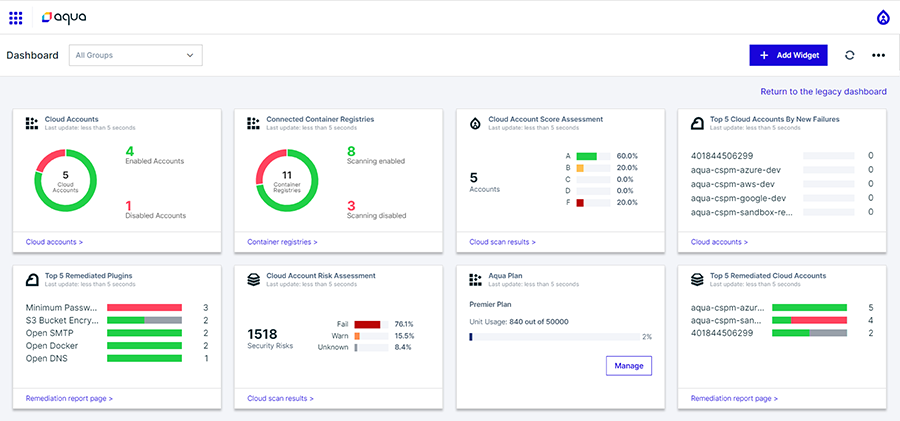Click the Unknown 8.4% risk row
Image resolution: width=900 pixels, height=421 pixels.
pos(365,347)
